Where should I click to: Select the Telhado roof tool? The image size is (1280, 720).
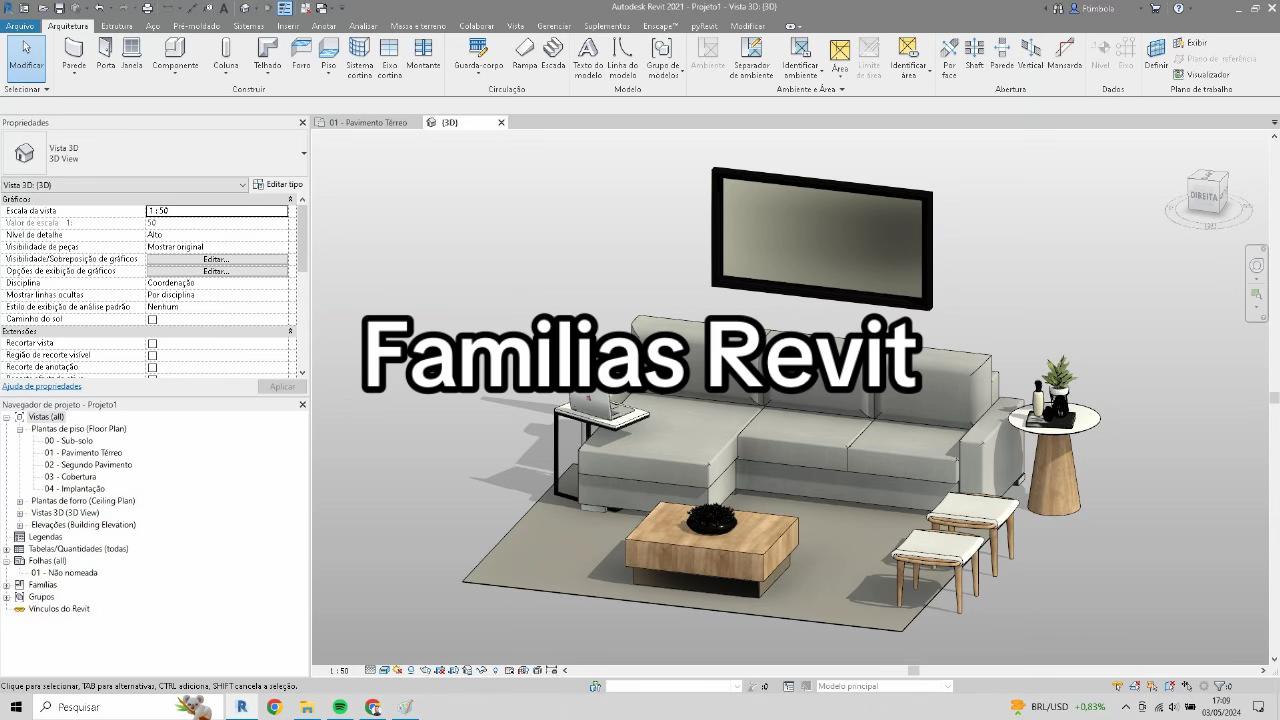[267, 54]
